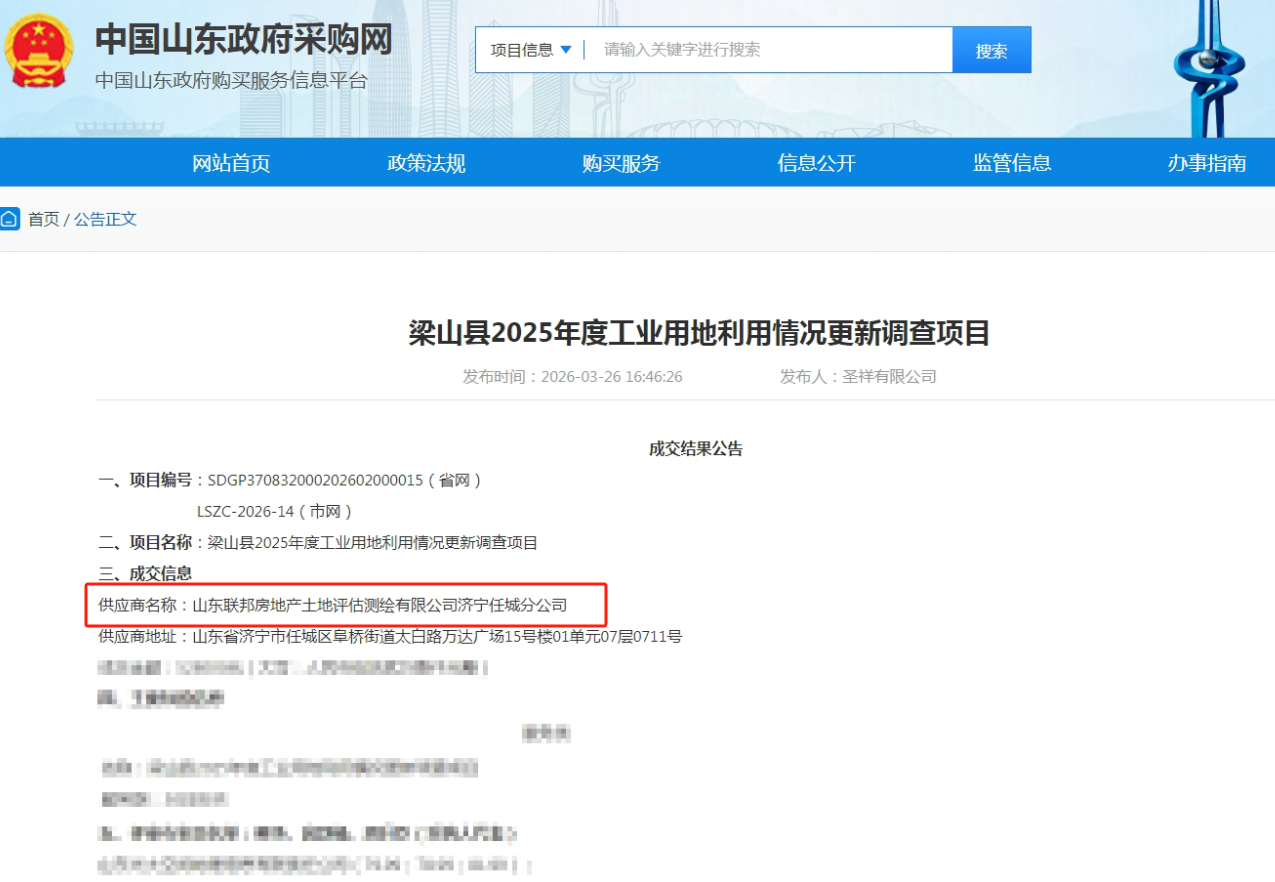Click the blue sculpture graphic in header
Image resolution: width=1275 pixels, height=882 pixels.
coord(1209,68)
